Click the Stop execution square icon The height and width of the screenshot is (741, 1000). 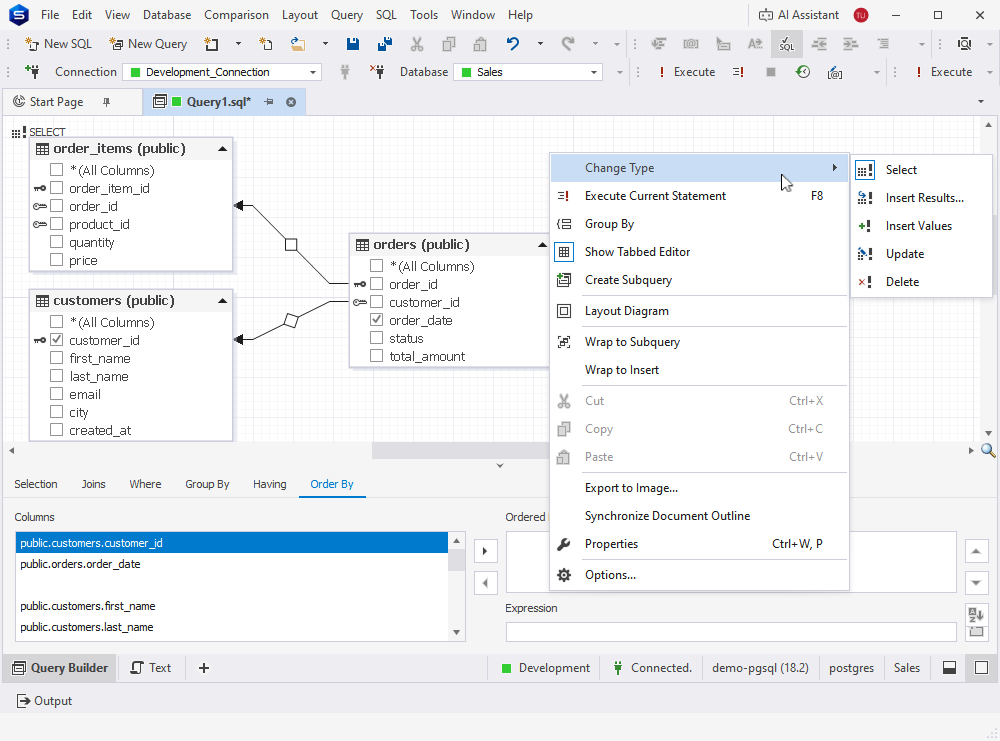(770, 72)
